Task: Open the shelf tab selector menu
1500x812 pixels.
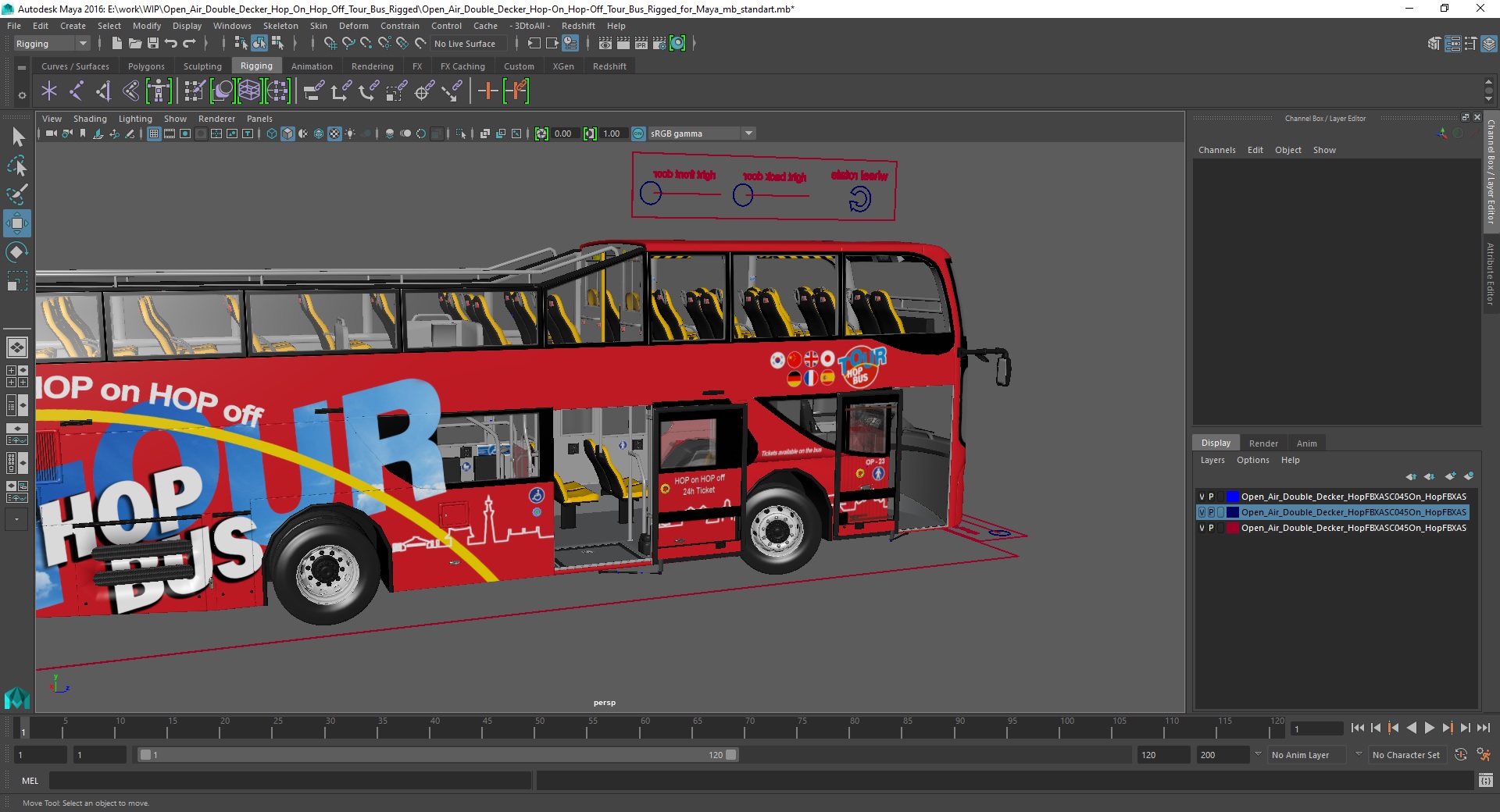Action: [22, 68]
